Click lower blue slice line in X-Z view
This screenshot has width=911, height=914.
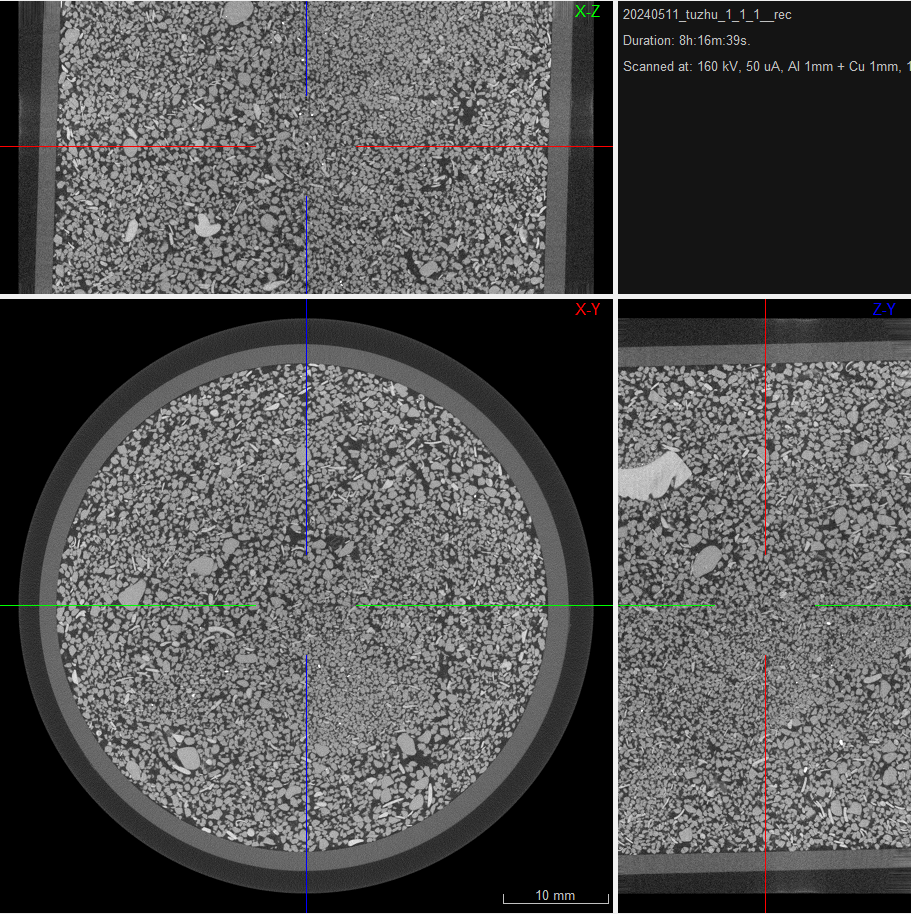tap(306, 243)
